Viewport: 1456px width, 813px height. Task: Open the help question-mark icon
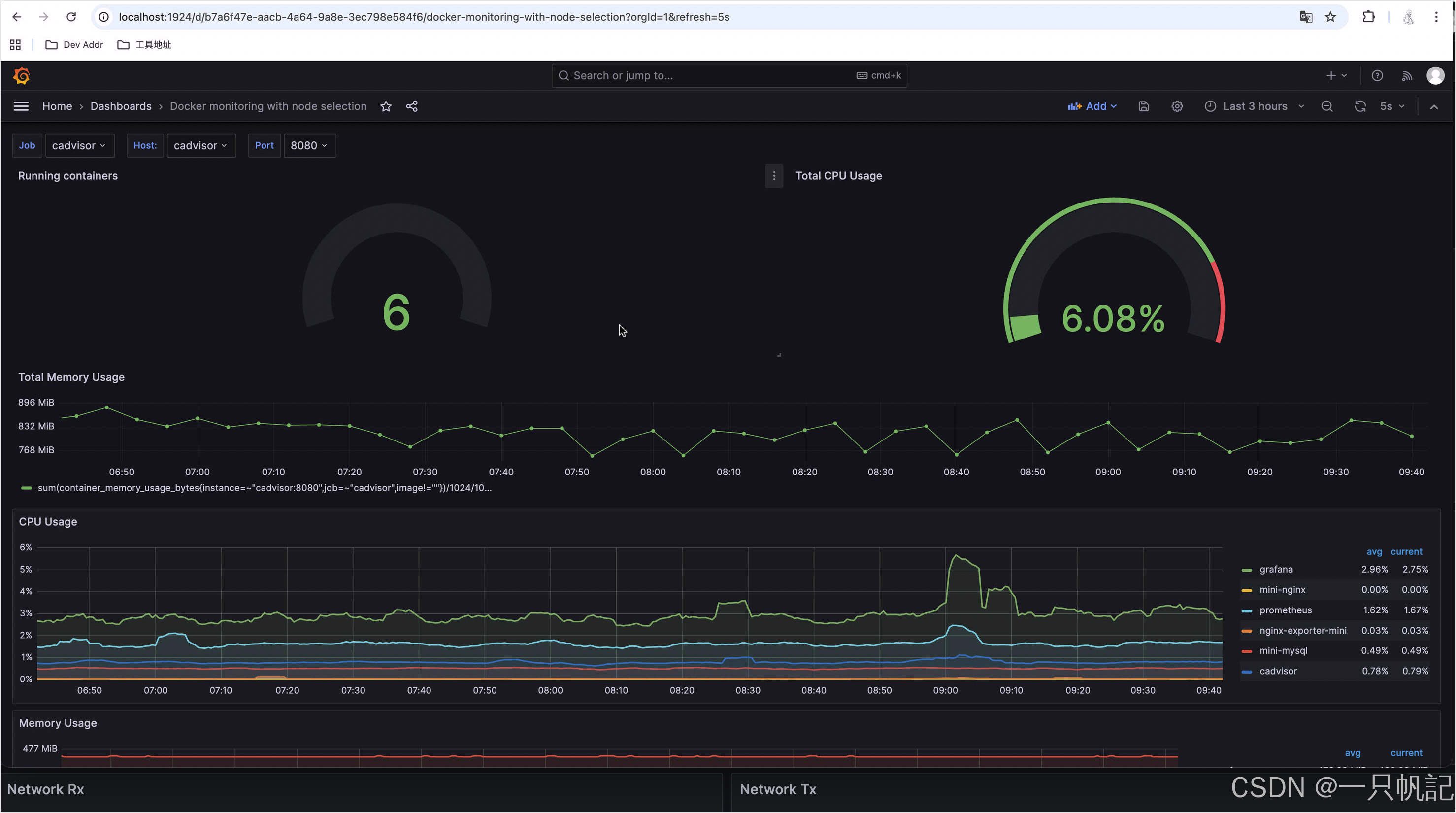(x=1377, y=76)
